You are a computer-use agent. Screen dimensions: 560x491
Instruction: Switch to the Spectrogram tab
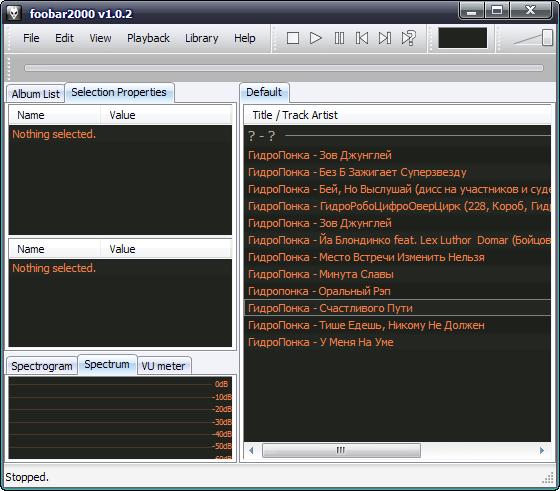42,366
